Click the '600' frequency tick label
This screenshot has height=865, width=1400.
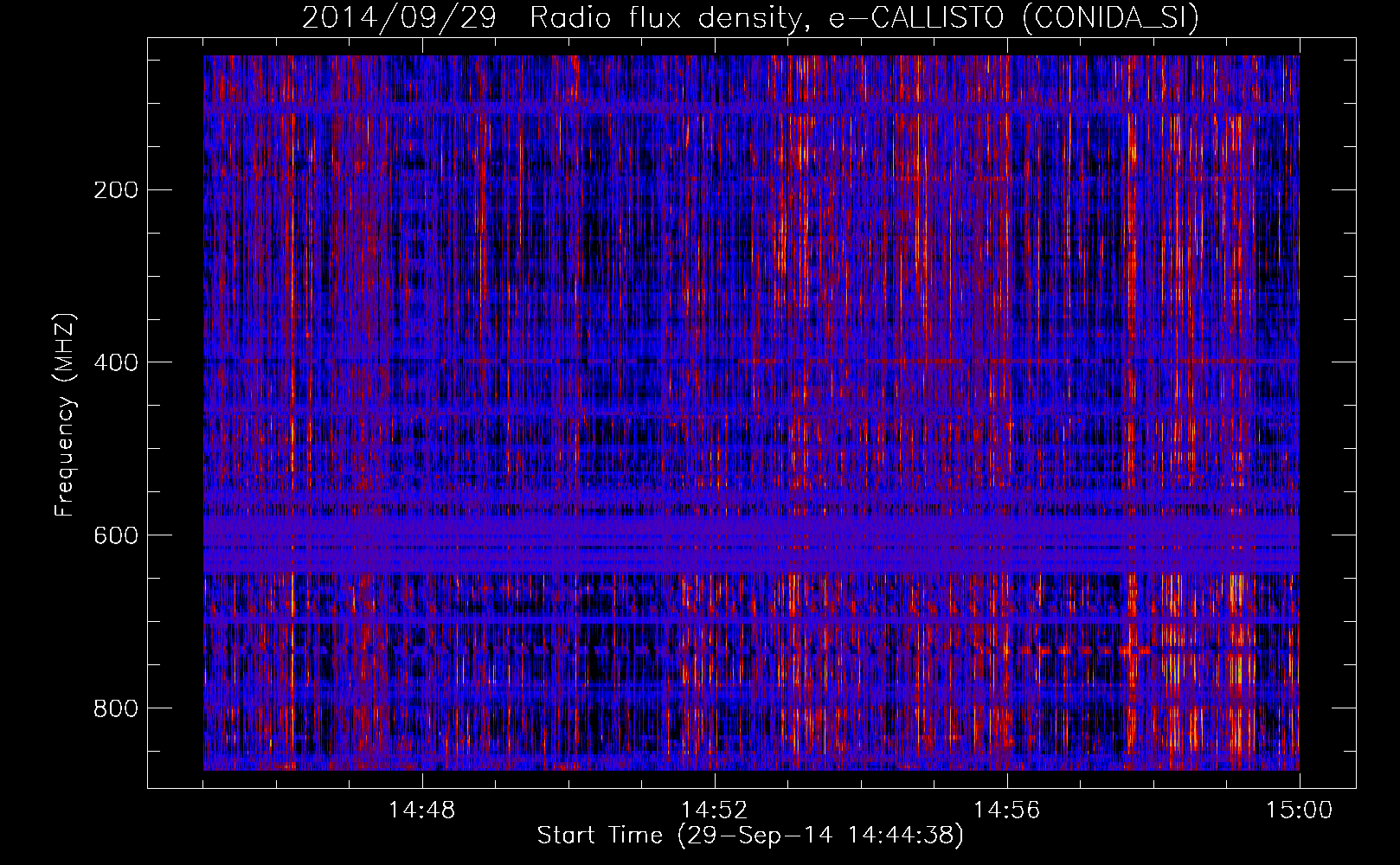coord(116,535)
